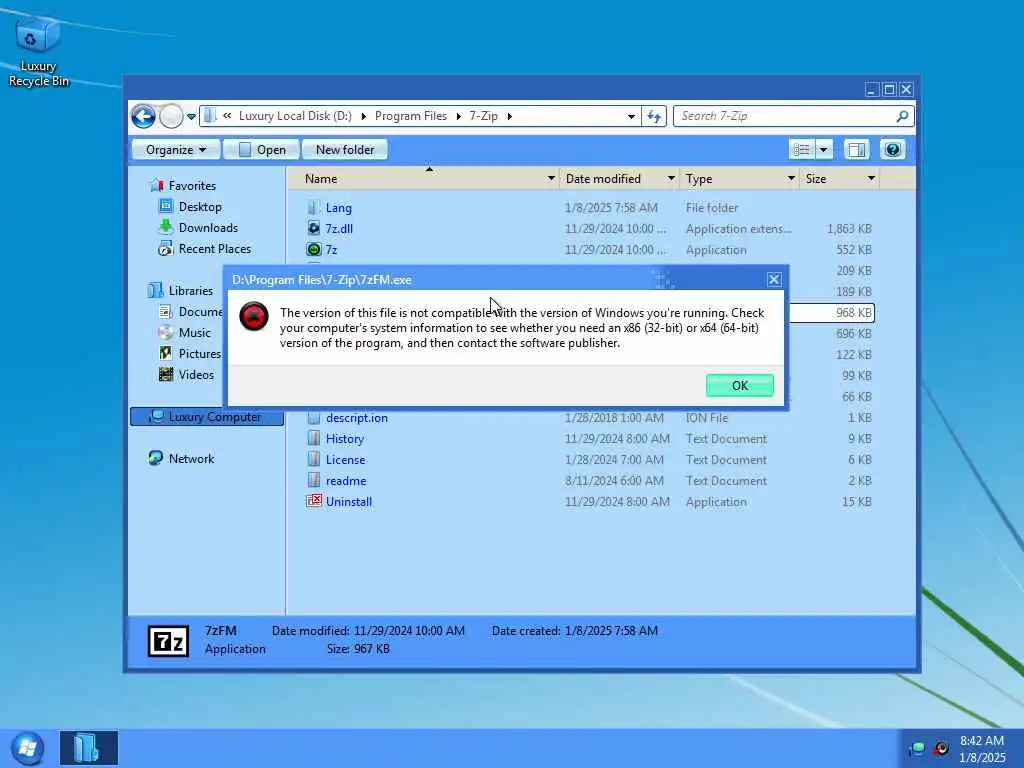Select the Uninstall application
This screenshot has height=768, width=1024.
(x=349, y=502)
